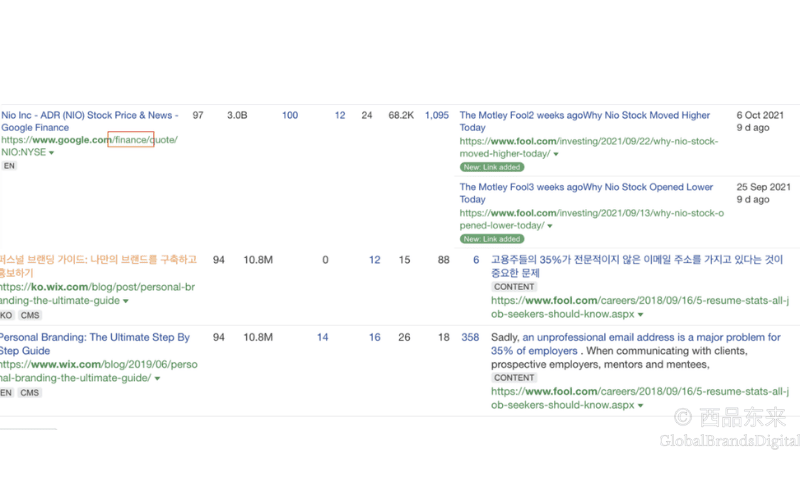
Task: Click CMS tag in ko.wix.com row
Action: (x=30, y=315)
